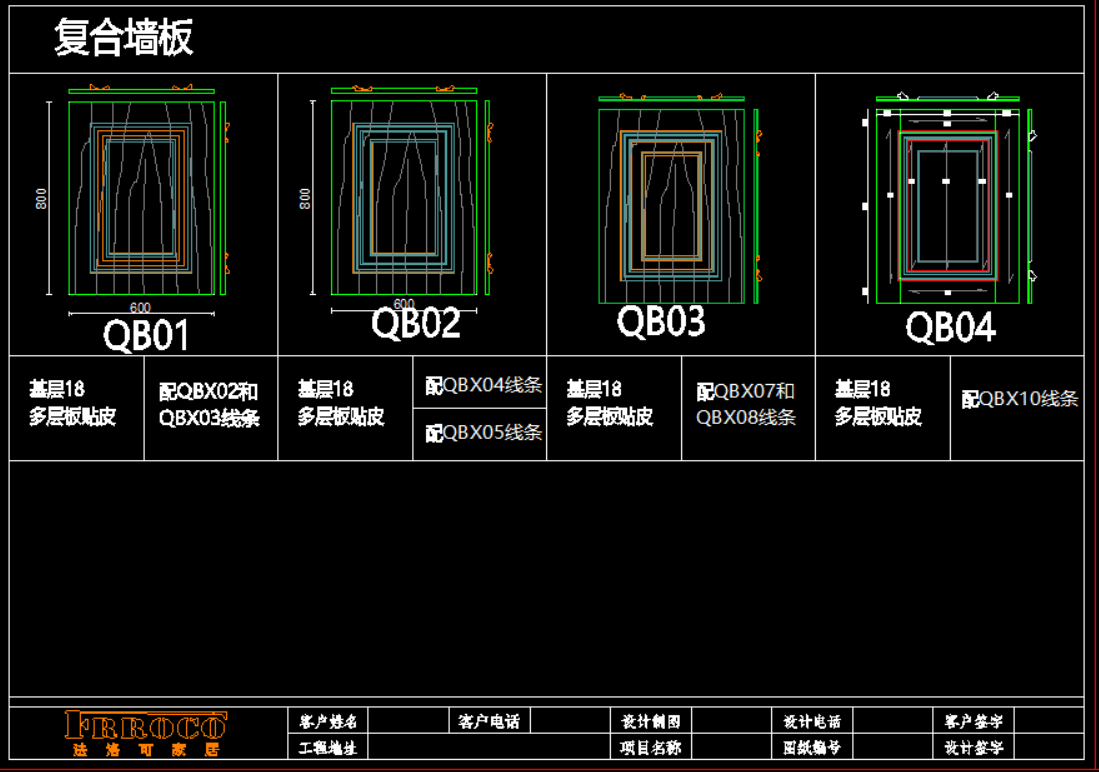Select the QB01 wall panel drawing
The width and height of the screenshot is (1099, 772).
[141, 198]
